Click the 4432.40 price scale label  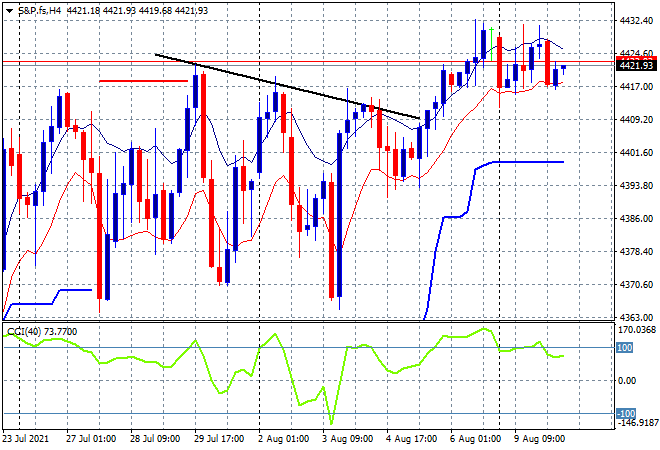pyautogui.click(x=636, y=20)
